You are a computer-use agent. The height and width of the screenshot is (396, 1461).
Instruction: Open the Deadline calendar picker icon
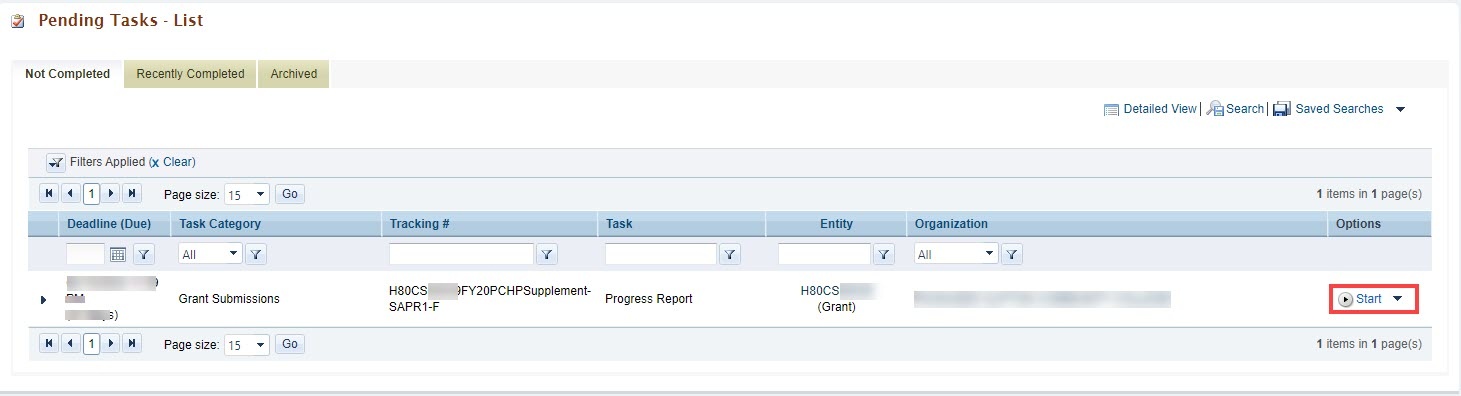117,255
